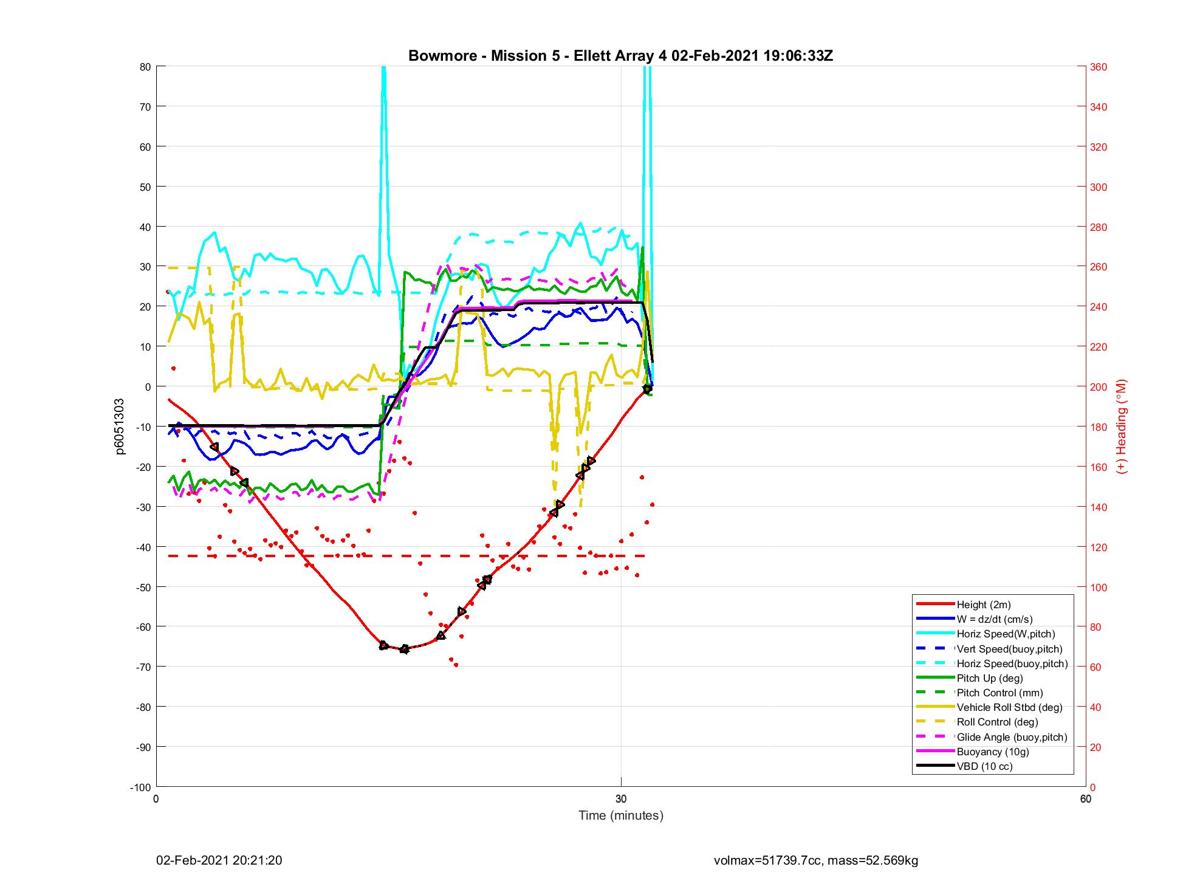Viewport: 1200px width, 885px height.
Task: Select the red '340' heading axis tick label
Action: pyautogui.click(x=1099, y=107)
